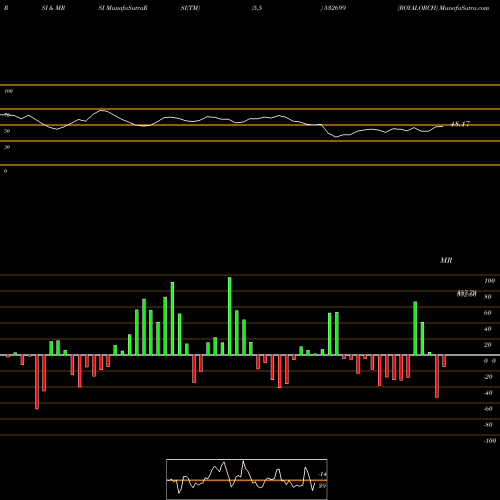
Task: Select the tallest green histogram bar
Action: [230, 316]
